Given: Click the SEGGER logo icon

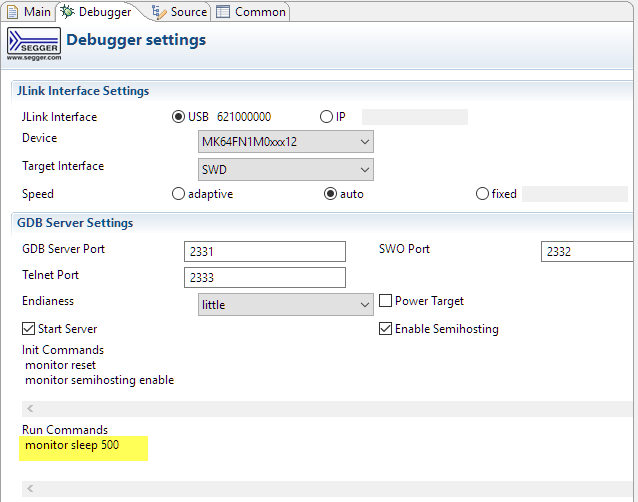Looking at the screenshot, I should point(33,43).
